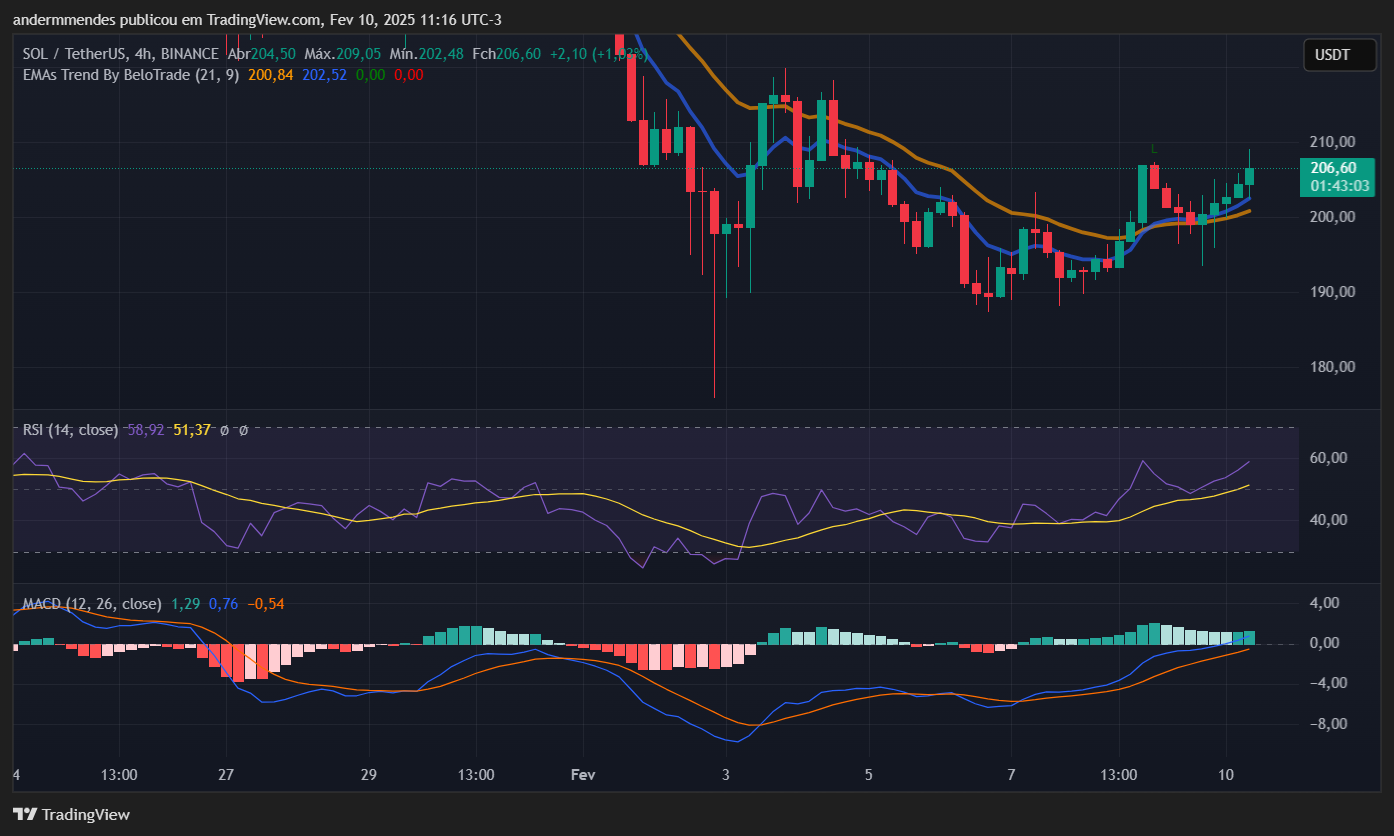Click the close value Fch 206,60 in header
This screenshot has width=1394, height=836.
507,54
